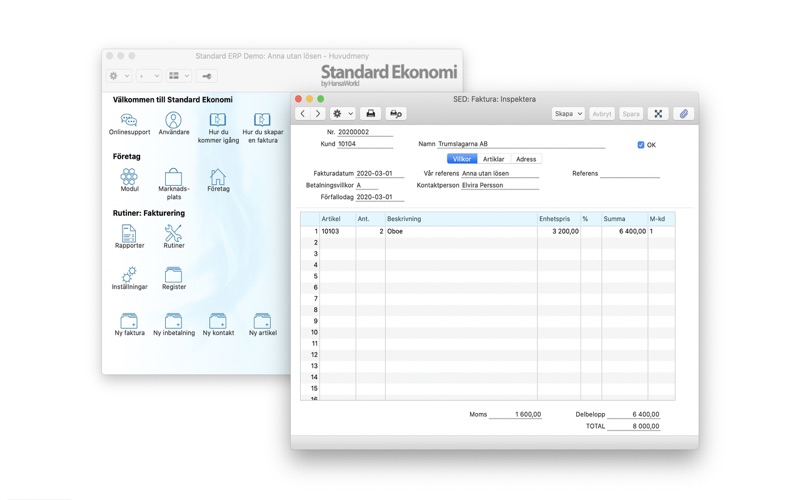
Task: Open the plus dropdown in the Huvudmeny toolbar
Action: point(149,76)
